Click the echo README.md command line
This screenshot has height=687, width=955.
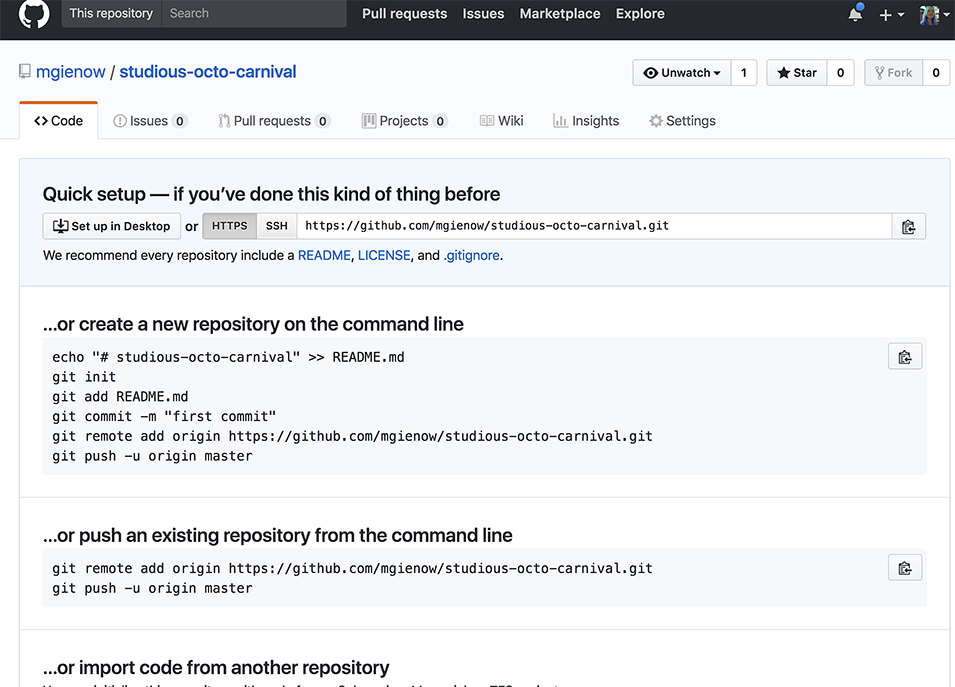coord(228,357)
